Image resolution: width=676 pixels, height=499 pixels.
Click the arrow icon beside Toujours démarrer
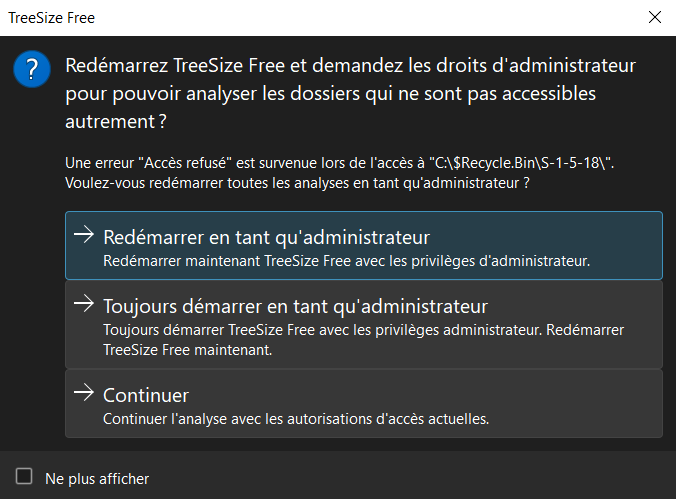[84, 304]
